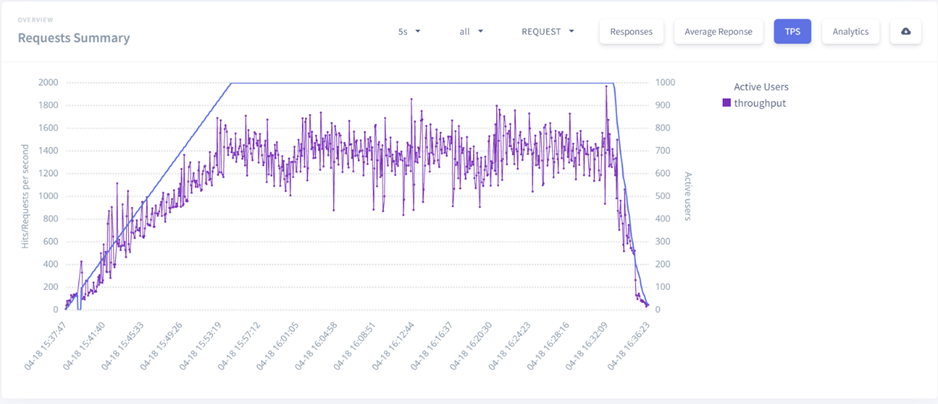
Task: Click the OVERVIEW label above the title
Action: point(33,20)
